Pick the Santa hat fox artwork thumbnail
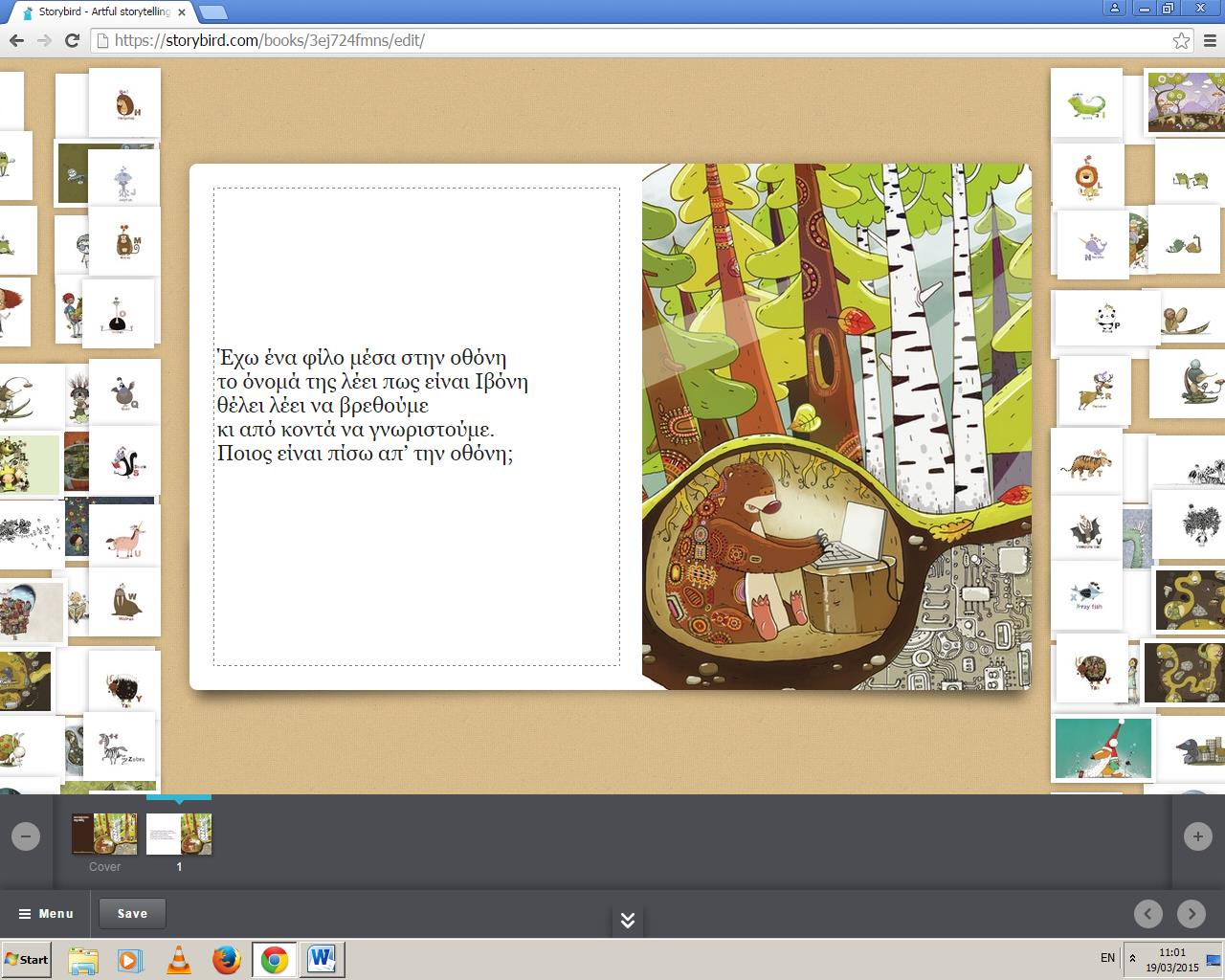The width and height of the screenshot is (1225, 980). coord(1103,749)
